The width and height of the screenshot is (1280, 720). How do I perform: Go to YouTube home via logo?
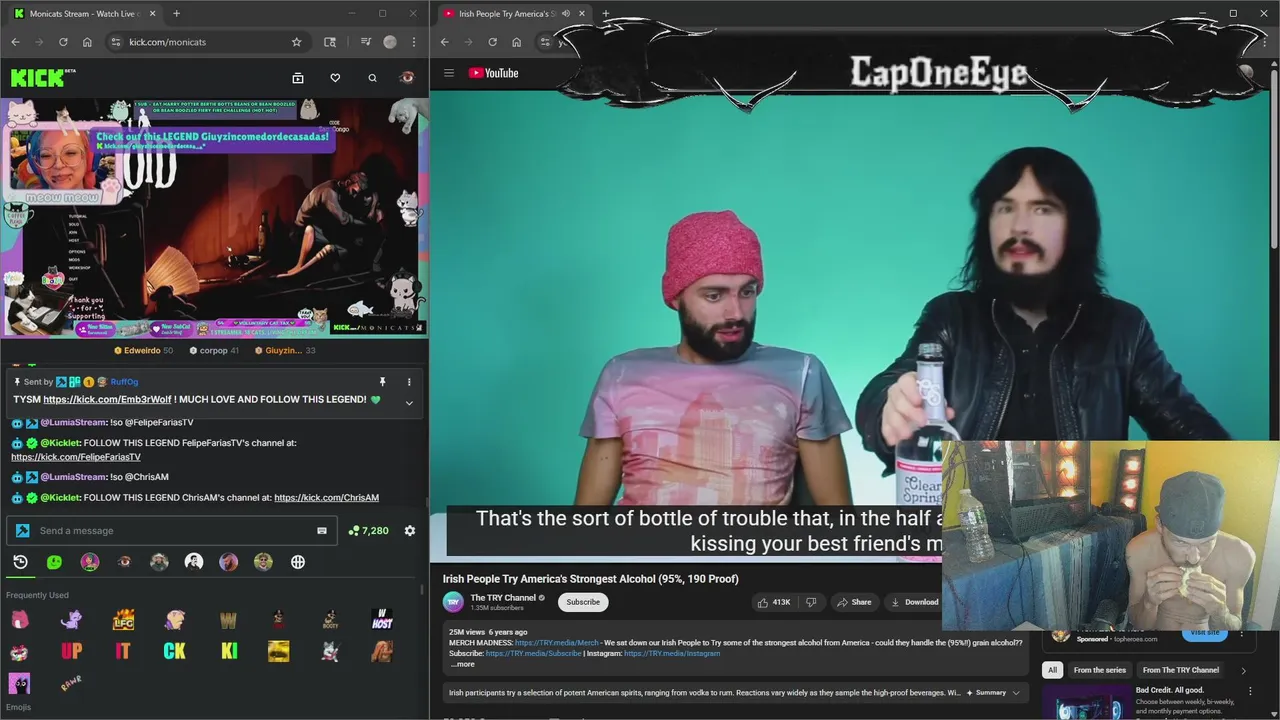pos(493,73)
